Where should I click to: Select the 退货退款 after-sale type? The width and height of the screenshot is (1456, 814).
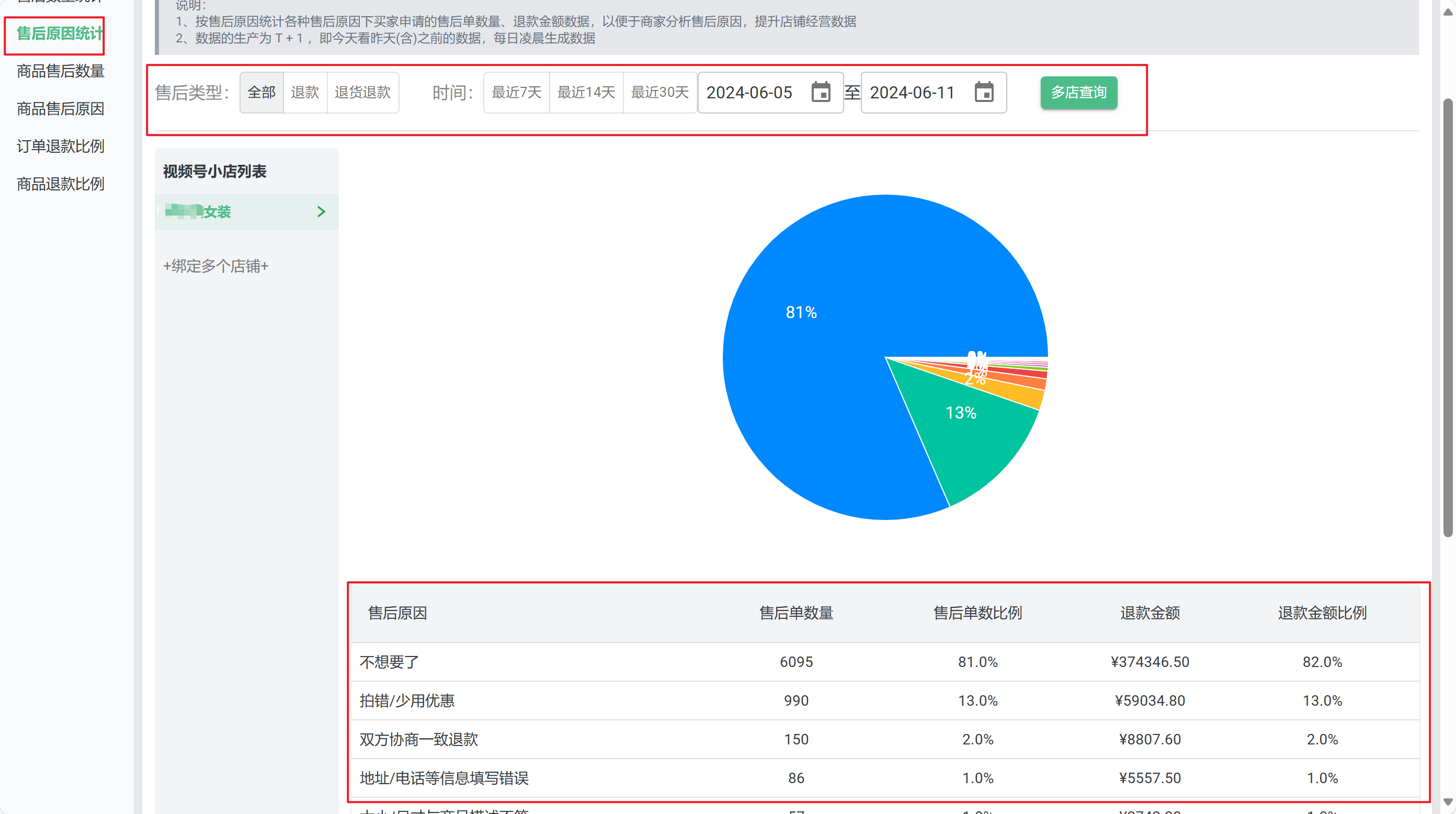362,92
